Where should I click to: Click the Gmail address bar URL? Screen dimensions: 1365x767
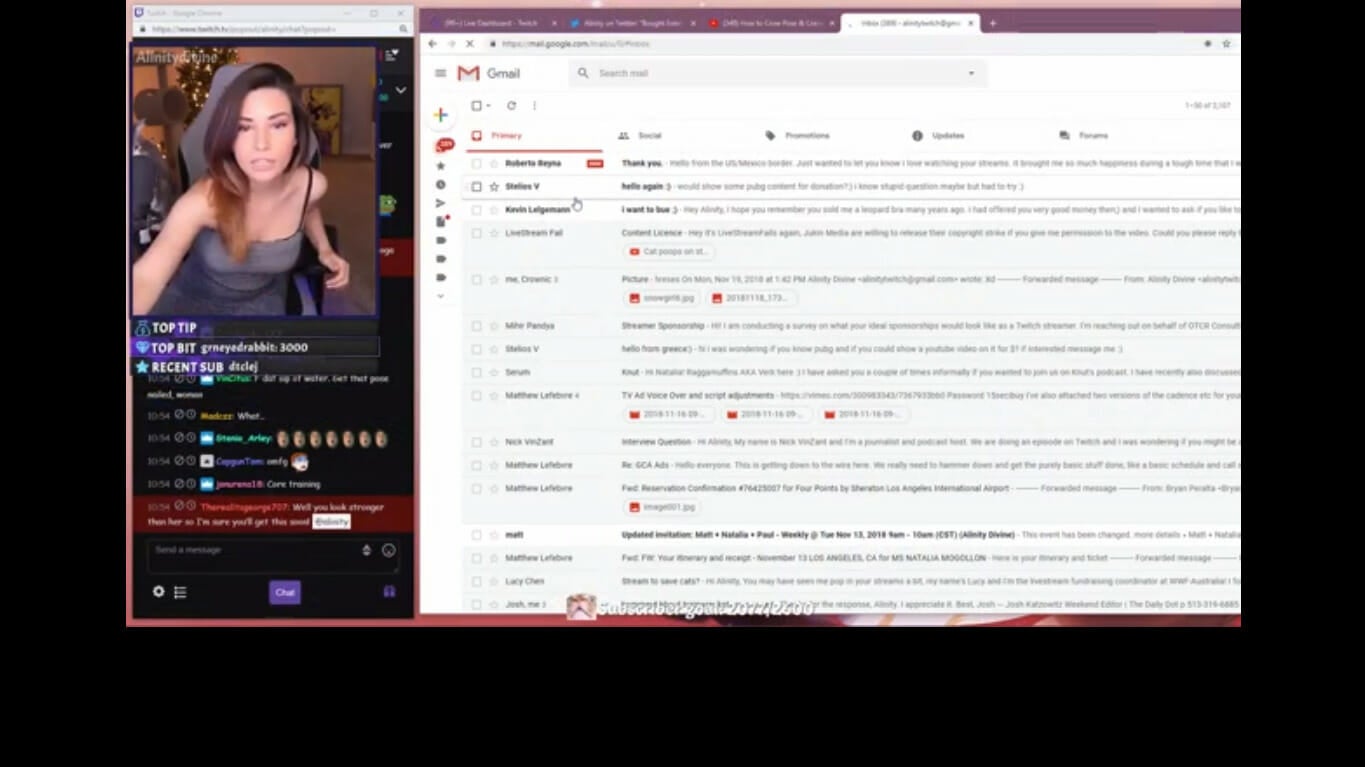(x=575, y=44)
